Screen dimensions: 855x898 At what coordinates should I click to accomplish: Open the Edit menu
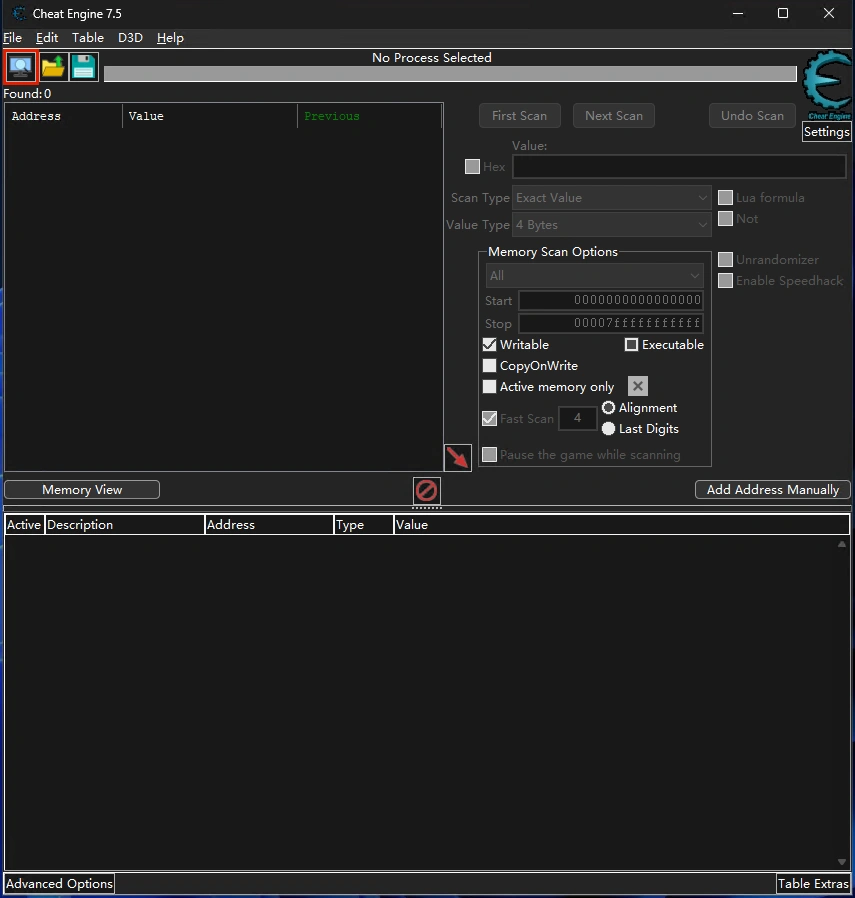coord(47,38)
